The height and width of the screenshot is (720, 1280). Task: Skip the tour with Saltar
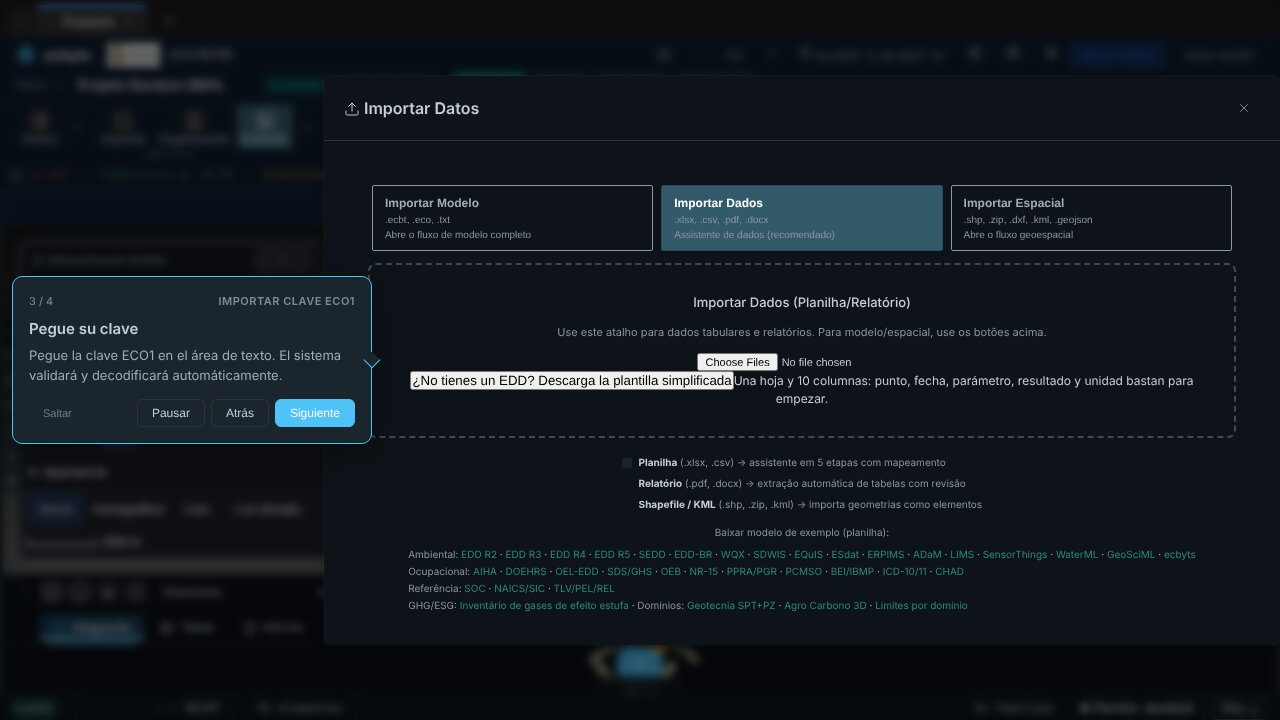click(x=57, y=413)
